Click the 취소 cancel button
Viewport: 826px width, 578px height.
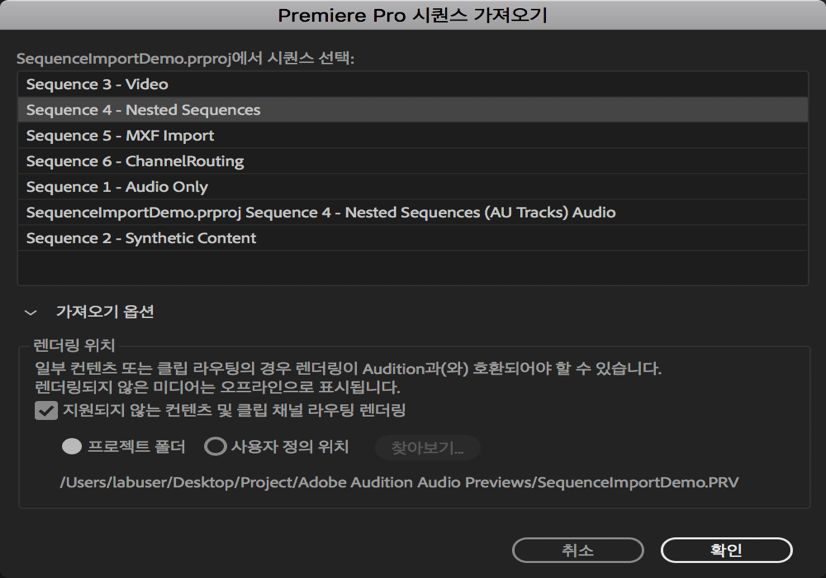coord(577,550)
